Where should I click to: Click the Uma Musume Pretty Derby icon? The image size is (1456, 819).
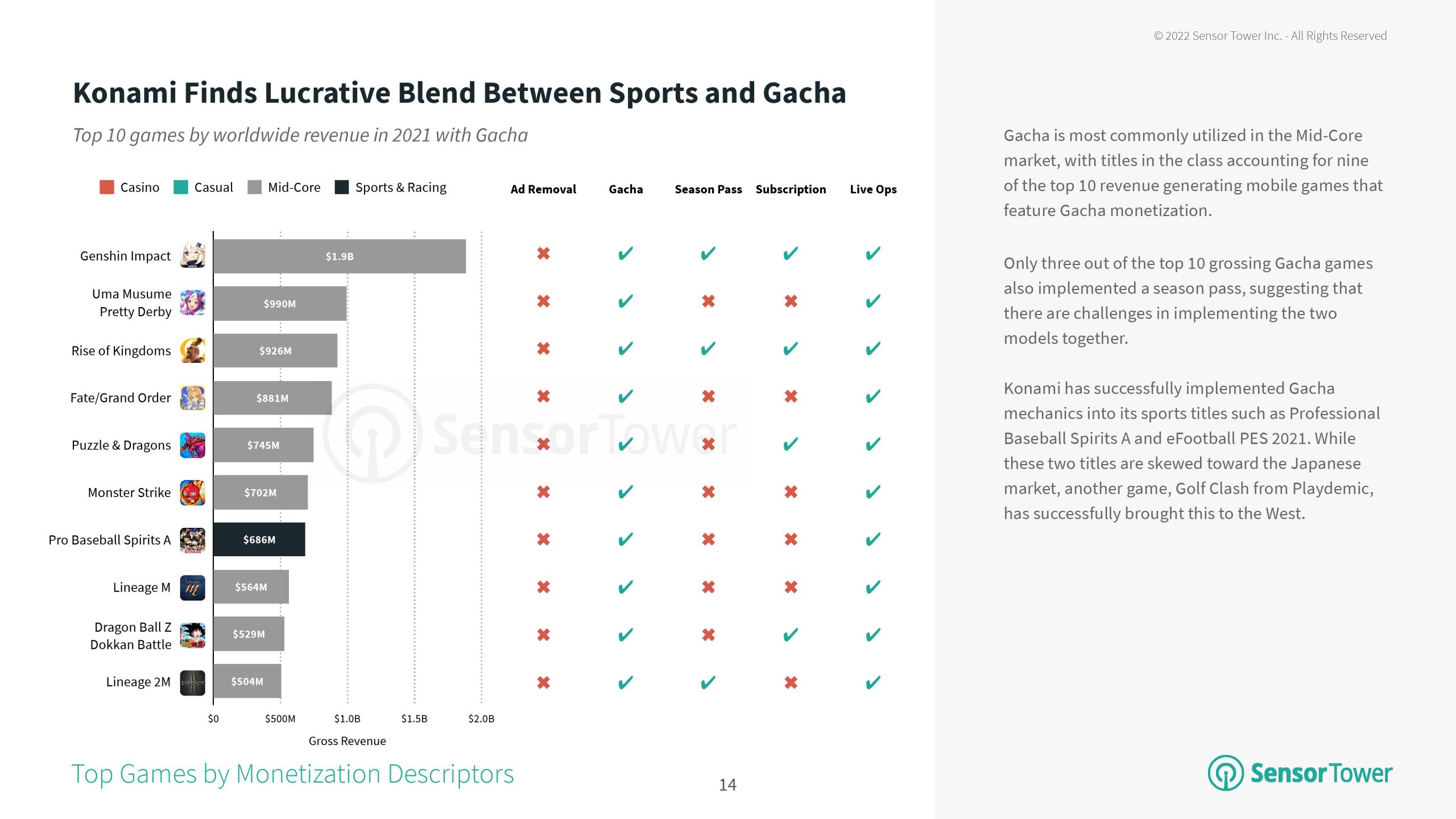[192, 303]
